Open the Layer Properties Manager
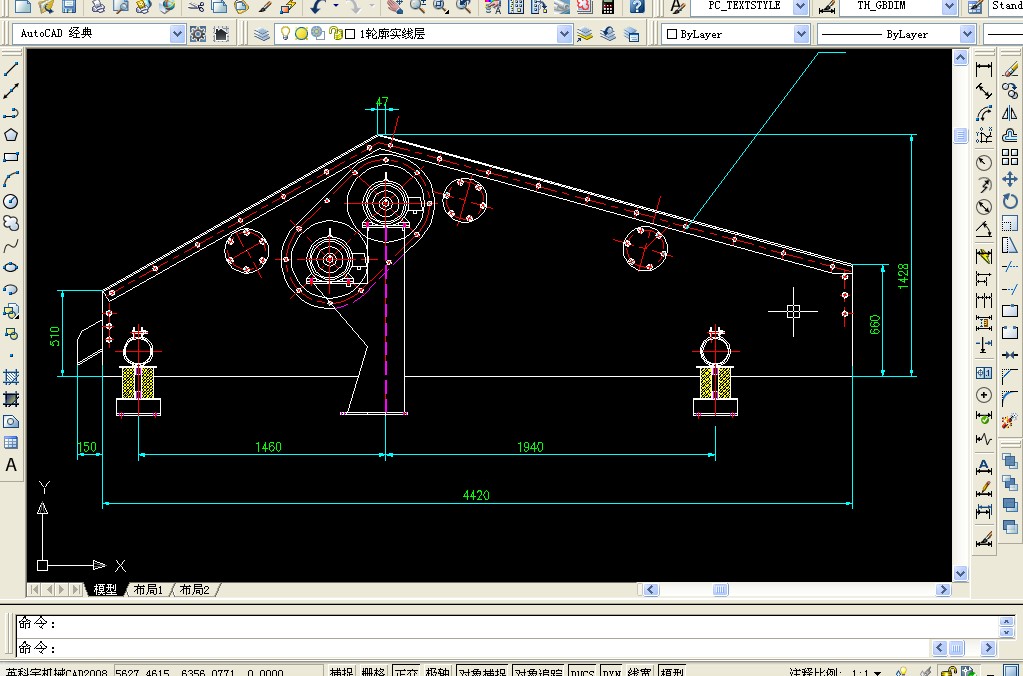The width and height of the screenshot is (1023, 676). pos(262,34)
